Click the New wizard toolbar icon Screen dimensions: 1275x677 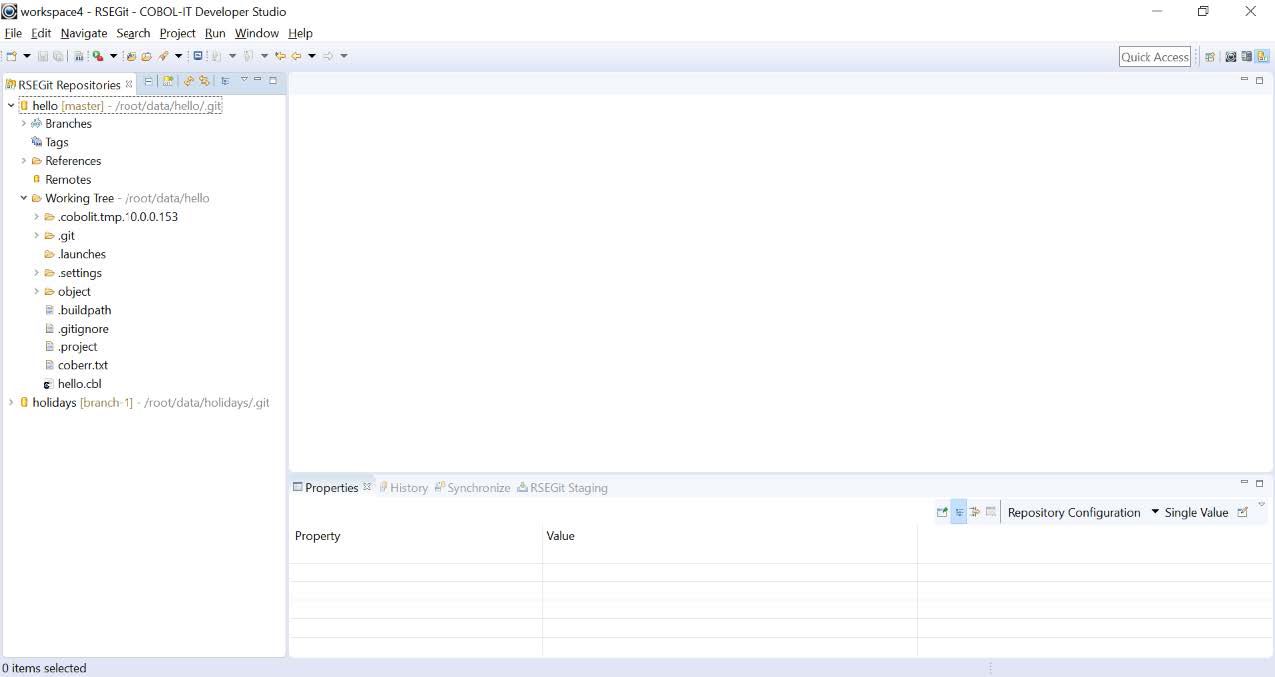coord(10,57)
